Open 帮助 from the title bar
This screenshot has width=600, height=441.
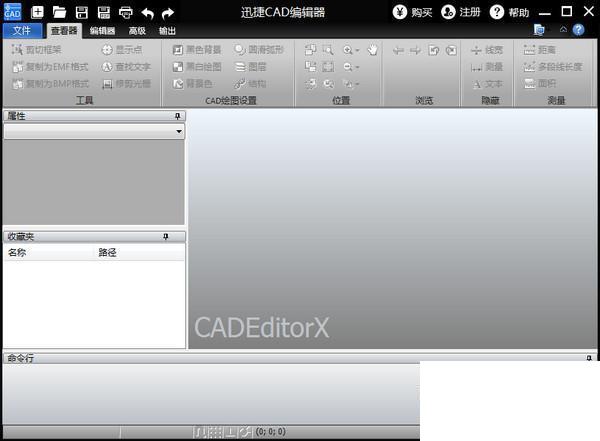510,12
